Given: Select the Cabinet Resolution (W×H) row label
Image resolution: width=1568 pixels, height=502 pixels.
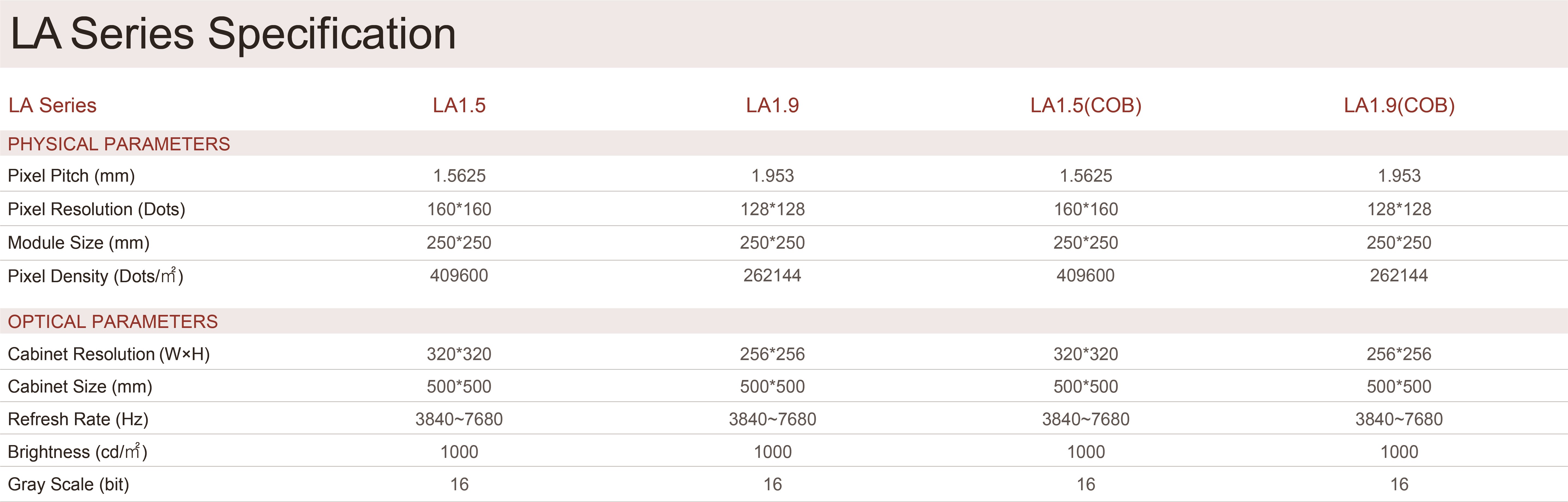Looking at the screenshot, I should pos(108,354).
